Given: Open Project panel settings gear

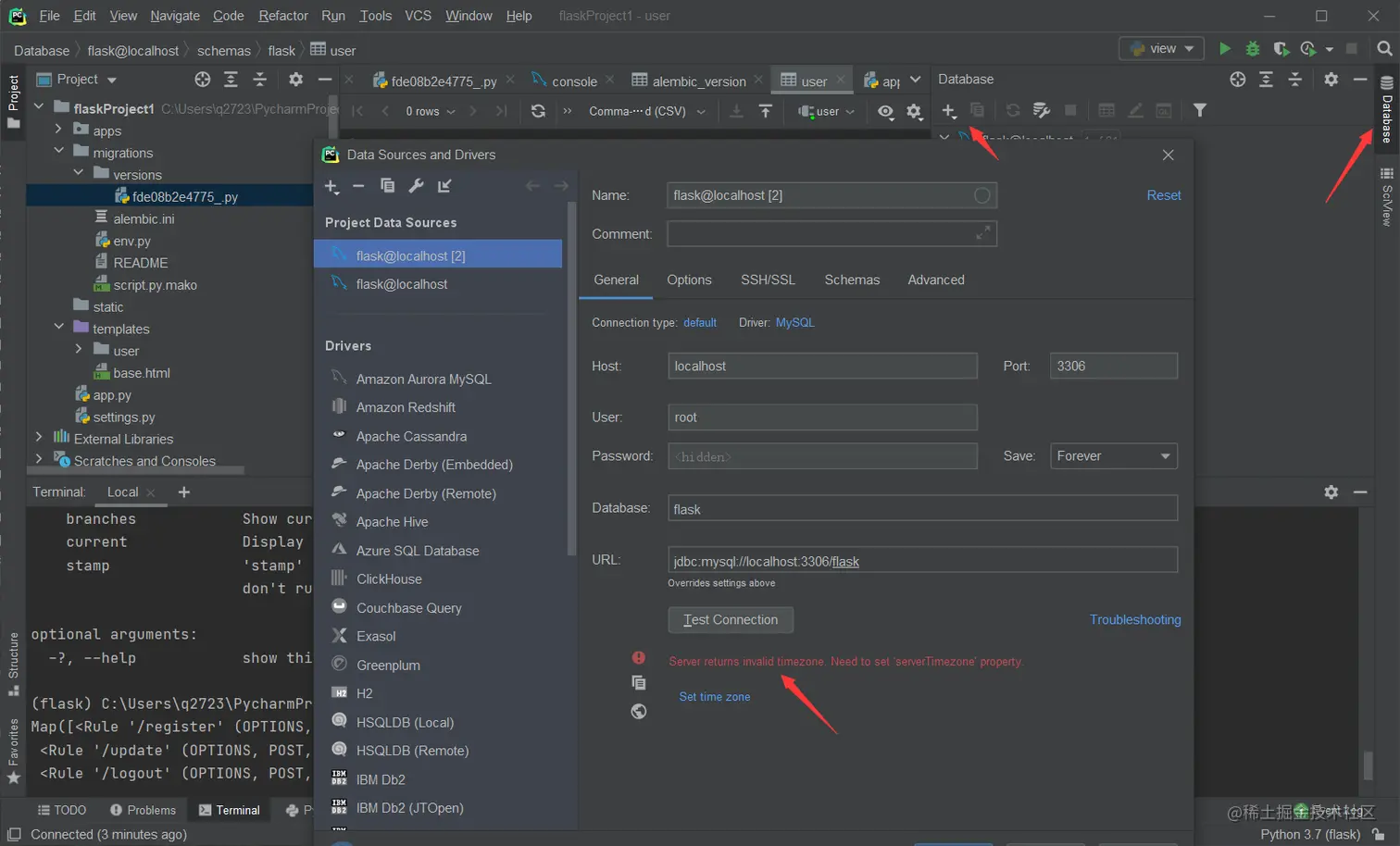Looking at the screenshot, I should pos(295,80).
